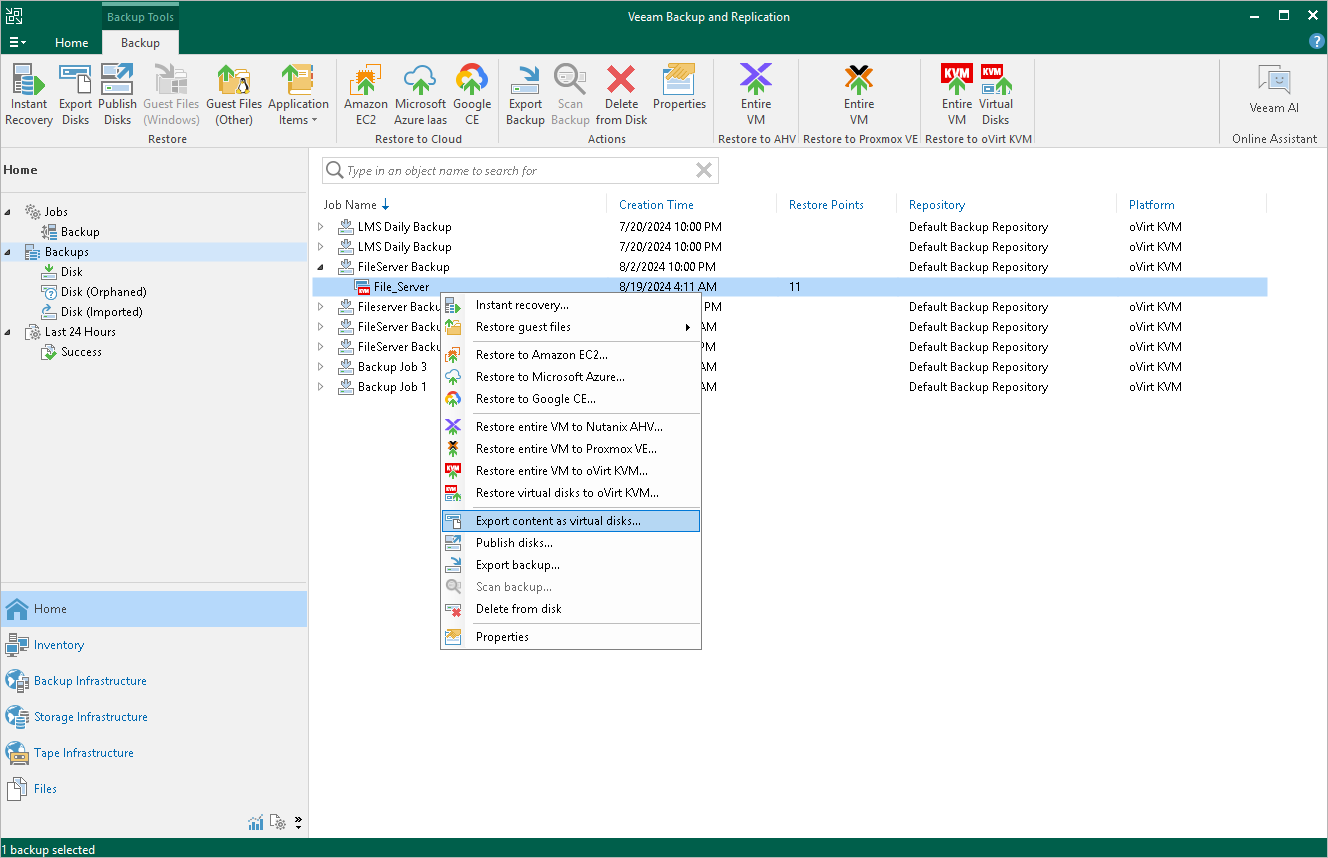1328x858 pixels.
Task: Choose Export content as virtual disks
Action: (571, 521)
